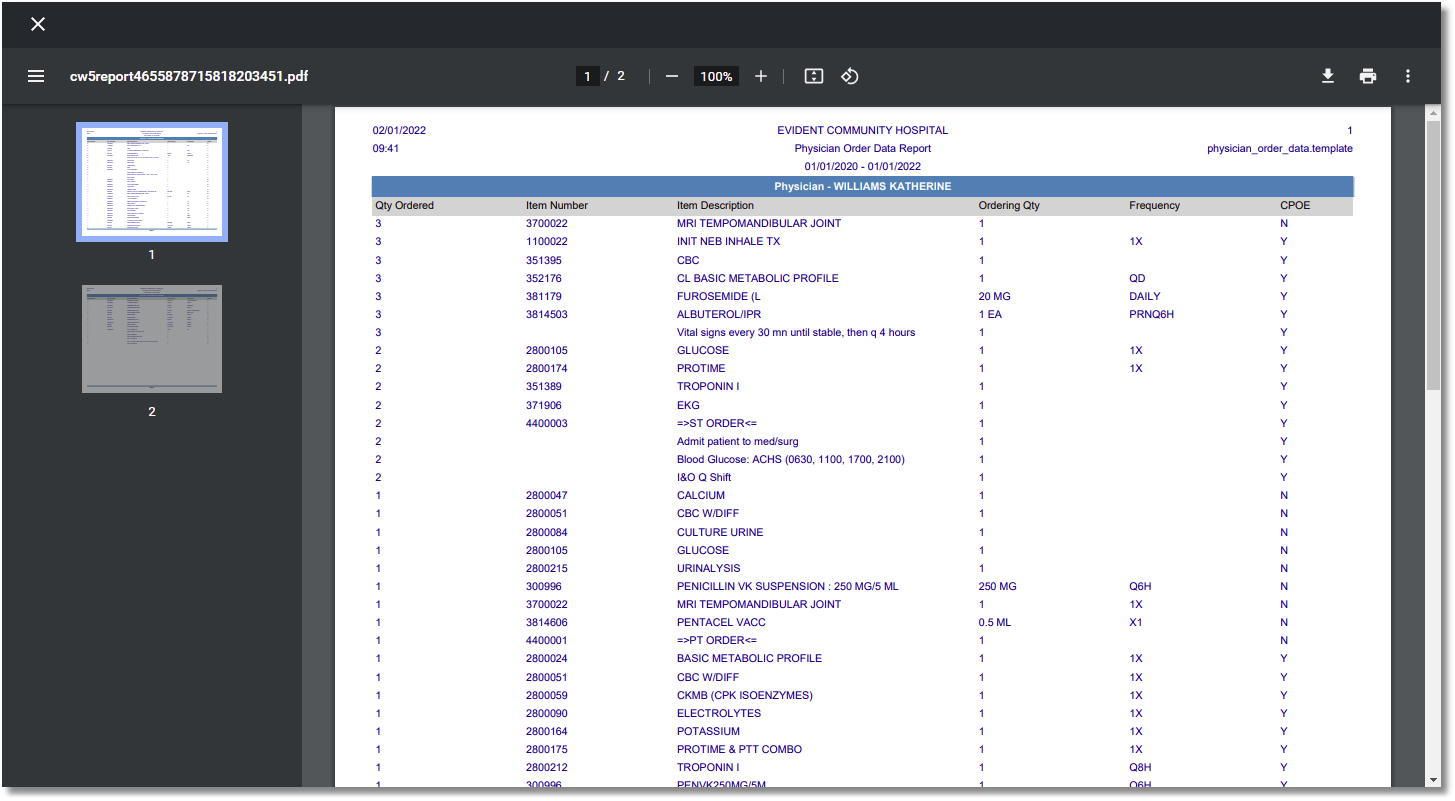
Task: Click CL BASIC METABOLIC PROFILE row text
Action: tap(758, 278)
